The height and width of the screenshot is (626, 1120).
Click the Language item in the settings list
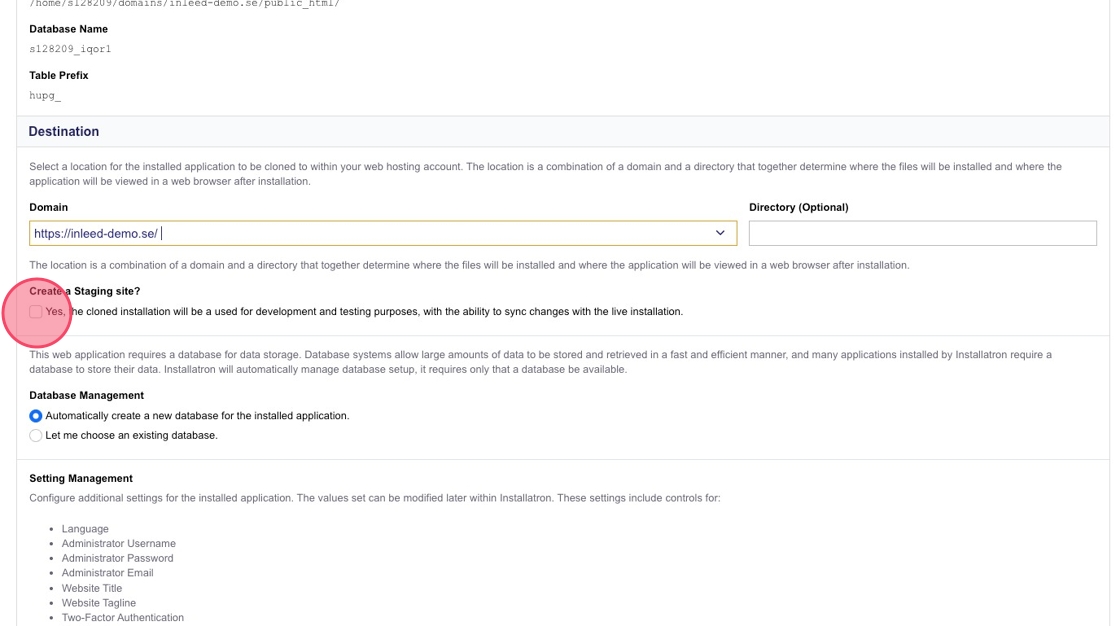[x=85, y=529]
